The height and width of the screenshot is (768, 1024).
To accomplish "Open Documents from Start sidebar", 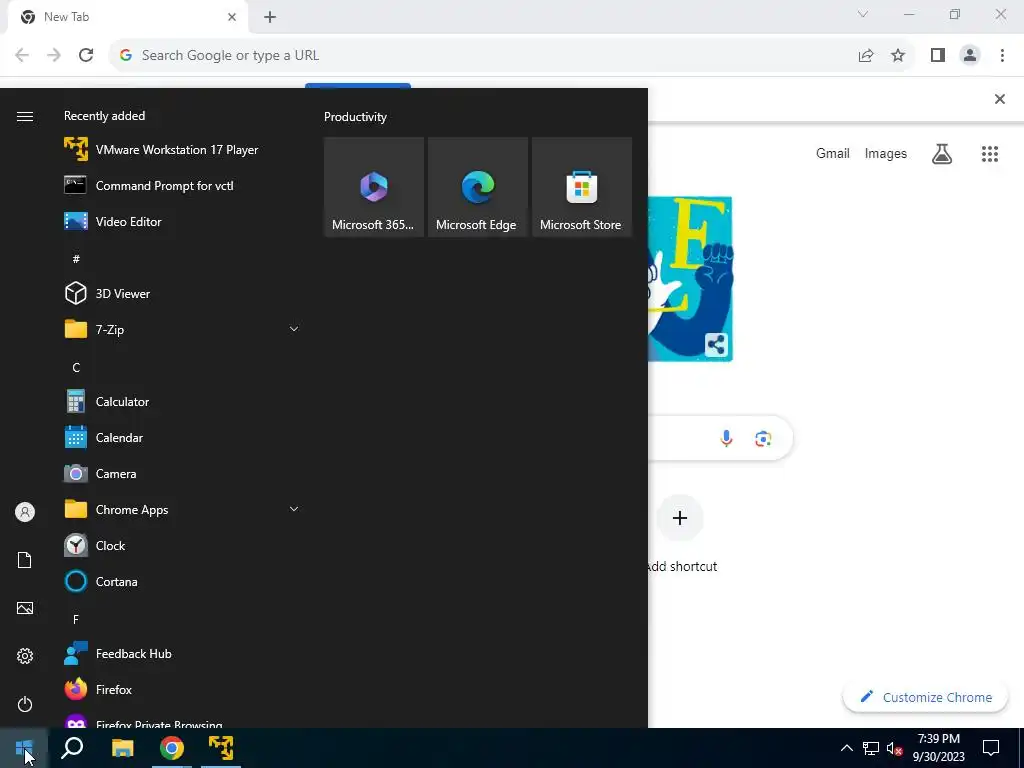I will tap(25, 560).
